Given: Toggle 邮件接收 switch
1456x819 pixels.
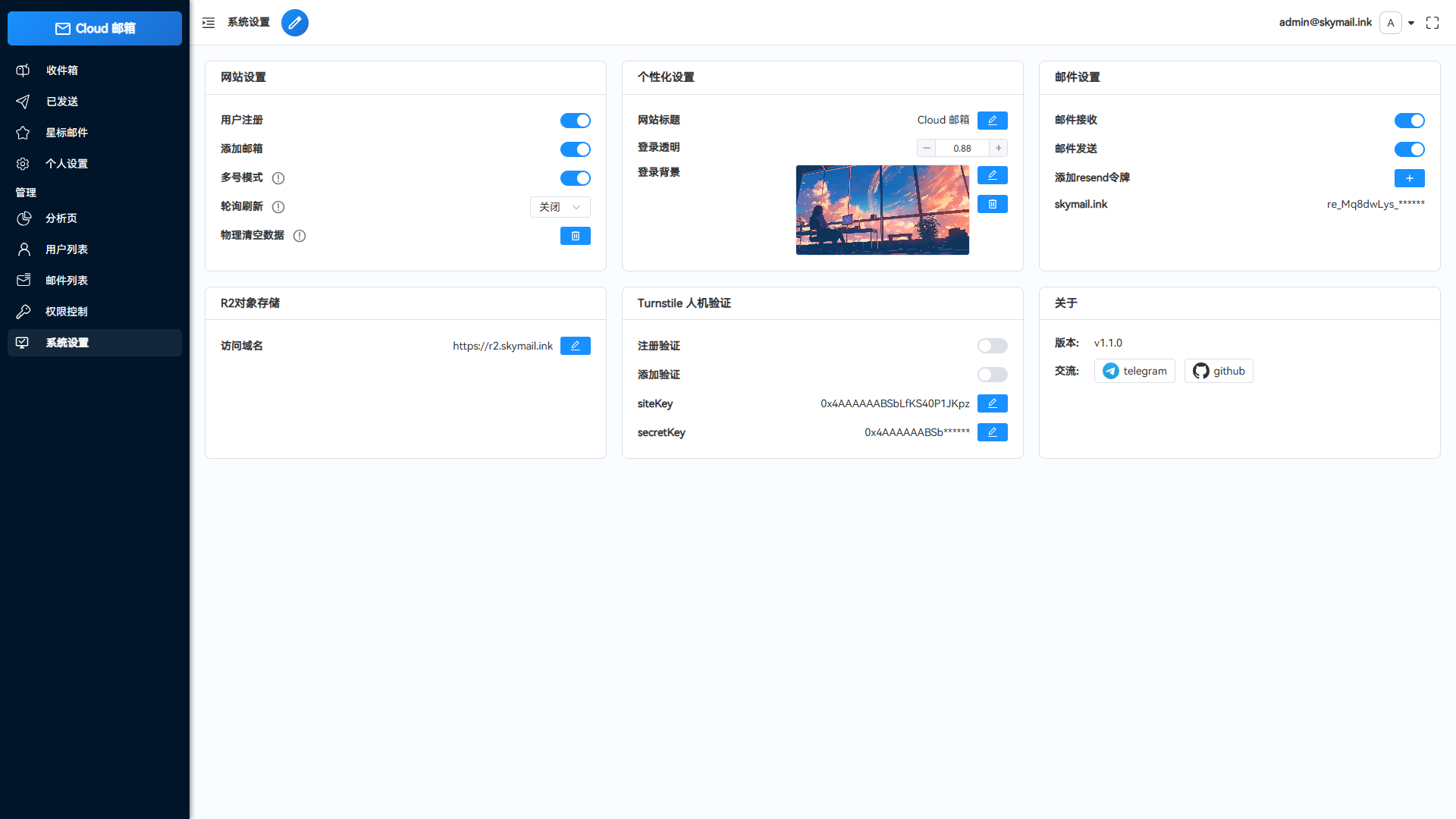Looking at the screenshot, I should pyautogui.click(x=1410, y=121).
